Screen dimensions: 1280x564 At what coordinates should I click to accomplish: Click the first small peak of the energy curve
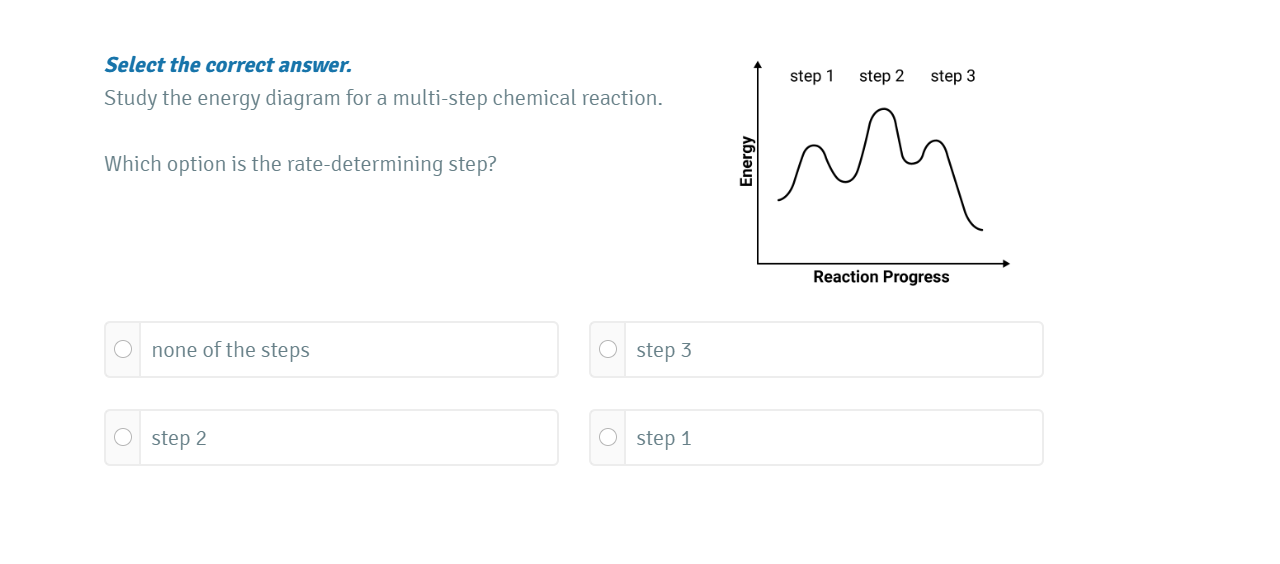(815, 147)
